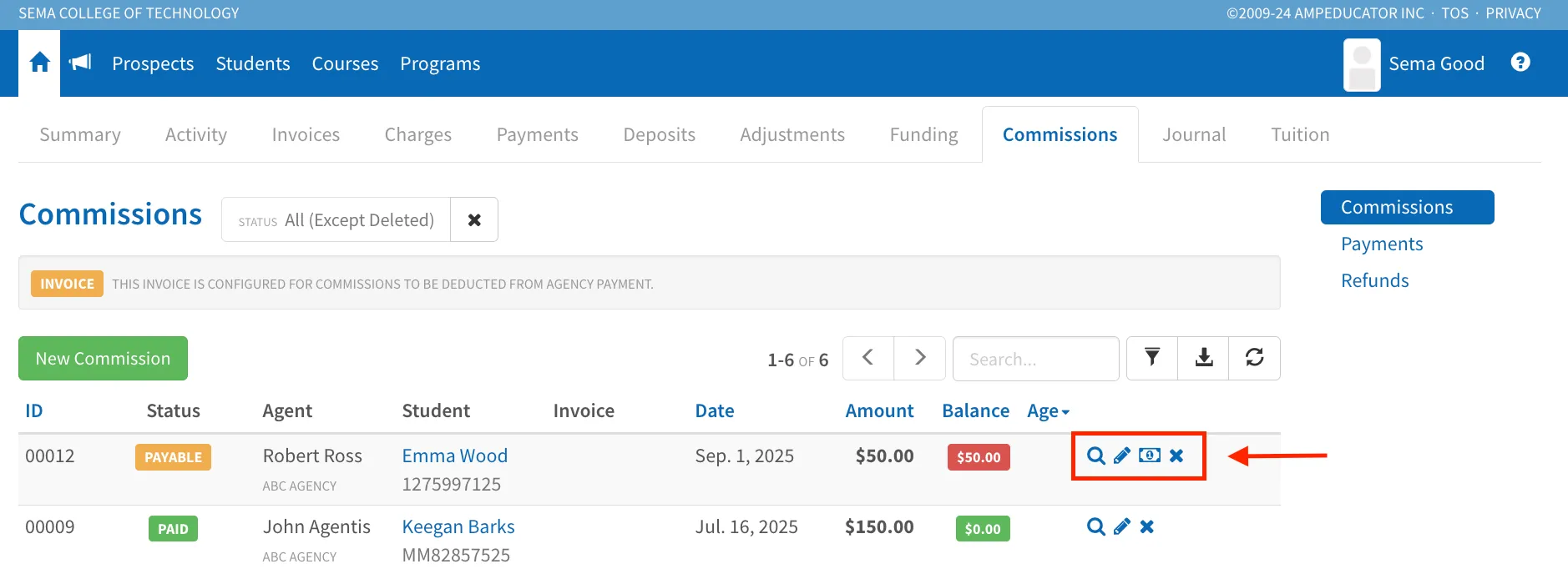Sort by Age column
Viewport: 1568px width, 574px height.
[1048, 410]
